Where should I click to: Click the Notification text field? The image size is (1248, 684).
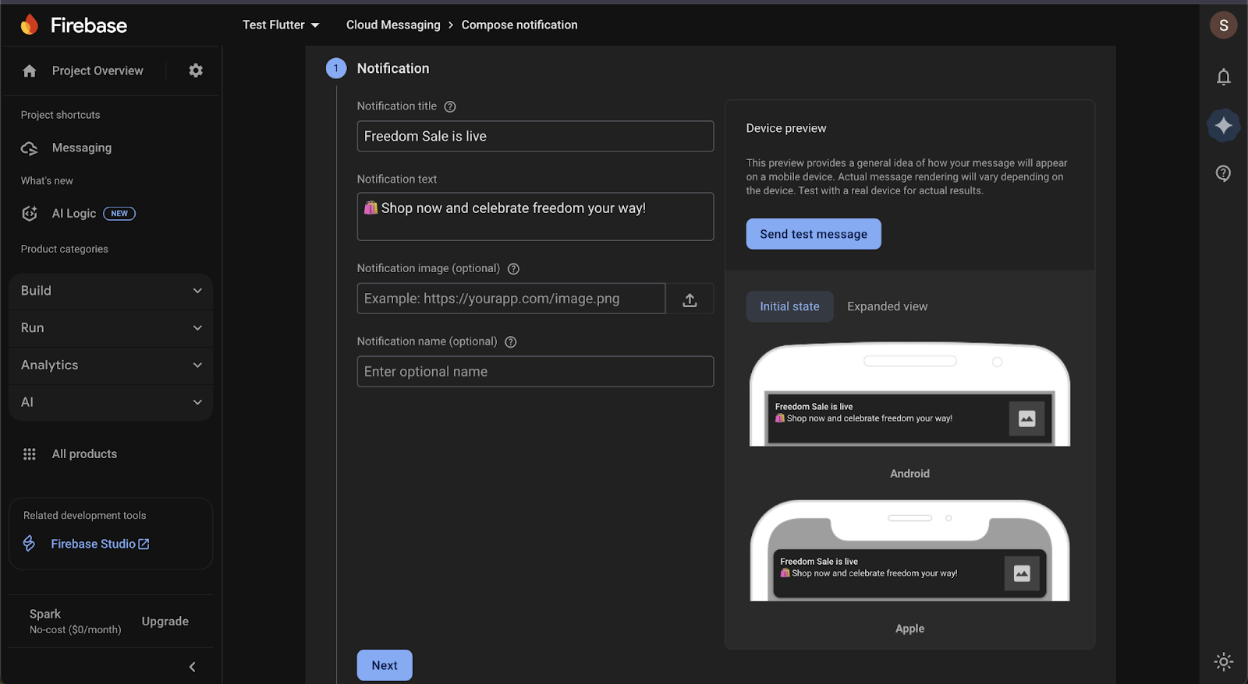(535, 216)
